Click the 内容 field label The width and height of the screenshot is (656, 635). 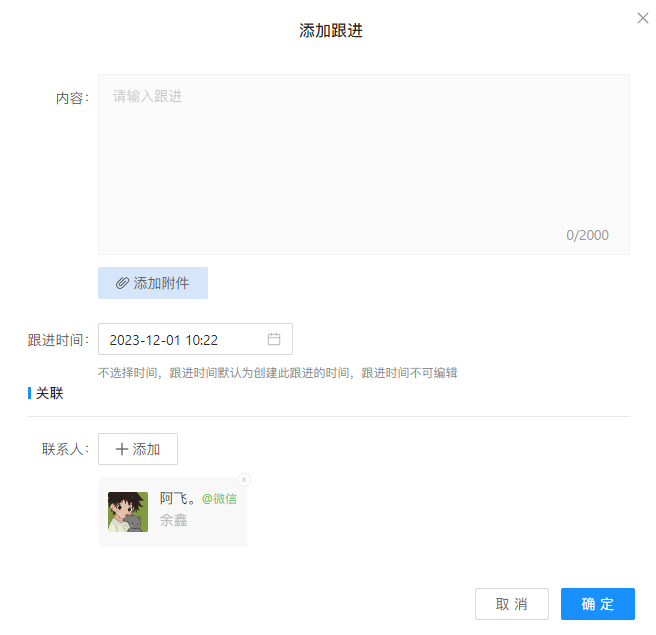[x=71, y=98]
